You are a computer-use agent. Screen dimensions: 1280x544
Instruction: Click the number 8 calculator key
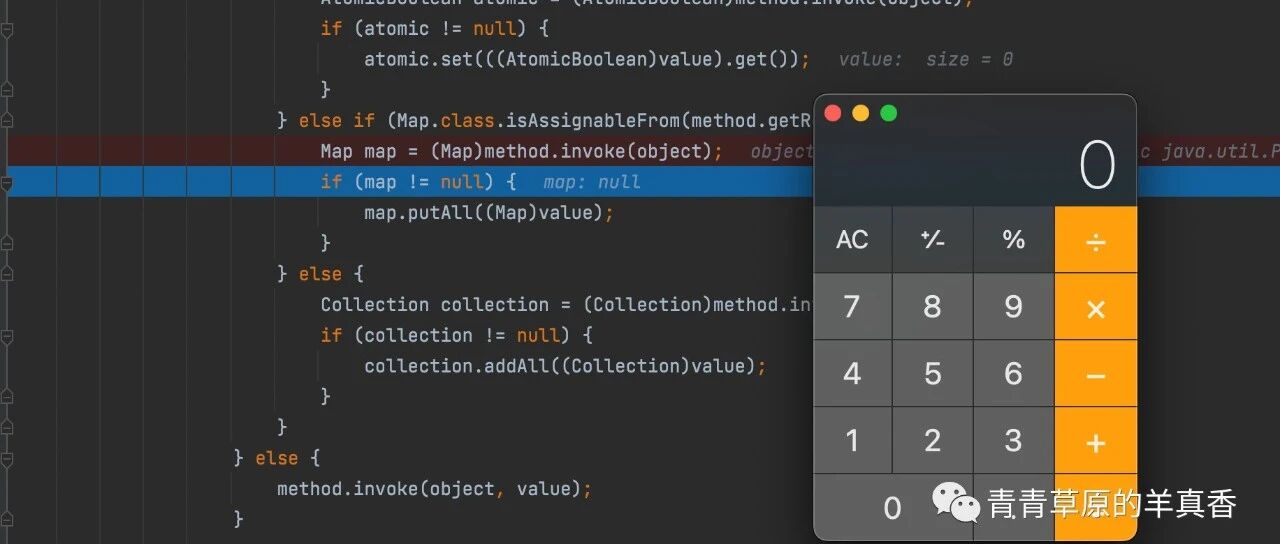click(x=933, y=307)
